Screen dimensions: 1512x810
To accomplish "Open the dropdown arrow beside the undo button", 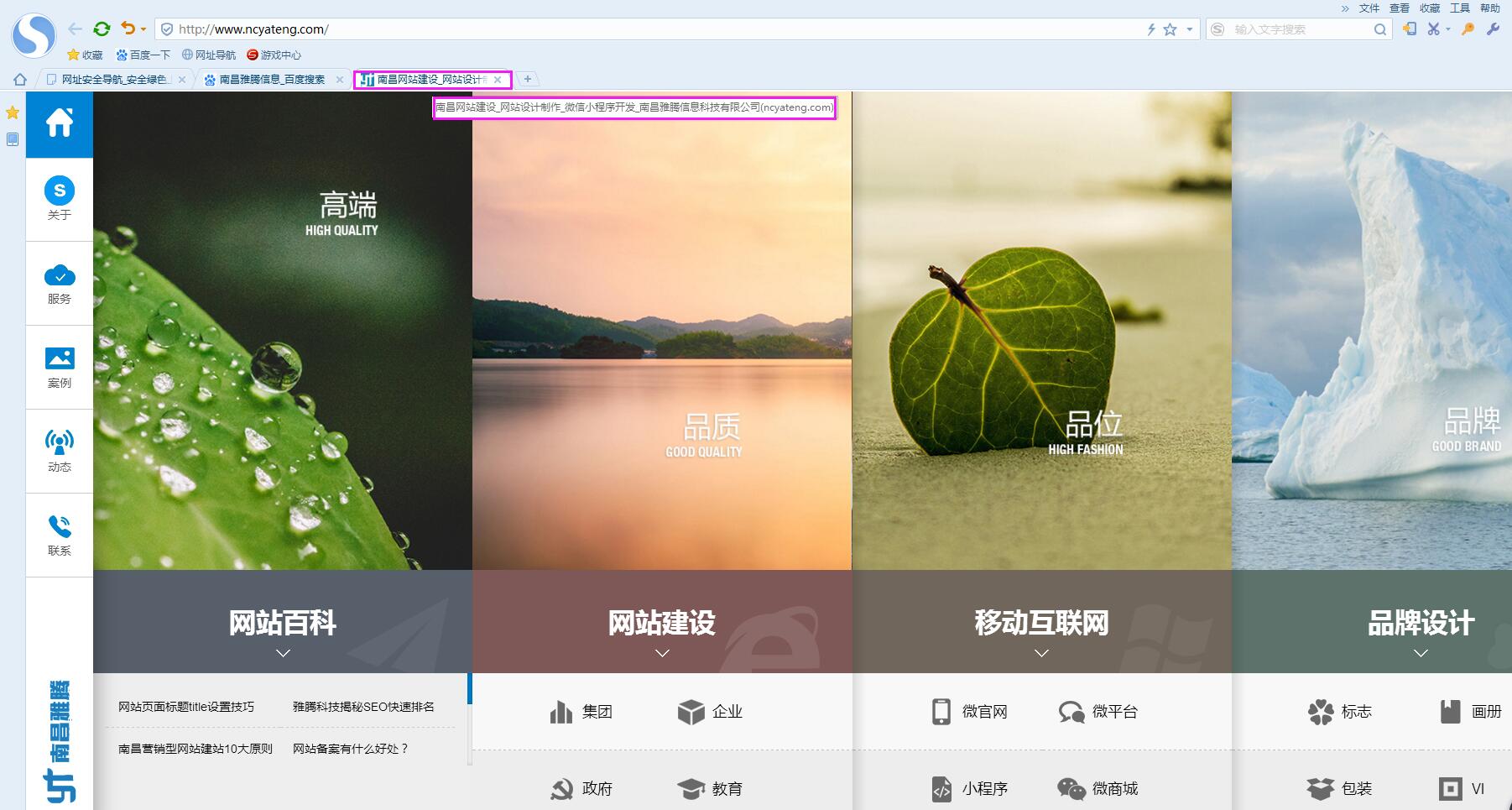I will click(143, 29).
